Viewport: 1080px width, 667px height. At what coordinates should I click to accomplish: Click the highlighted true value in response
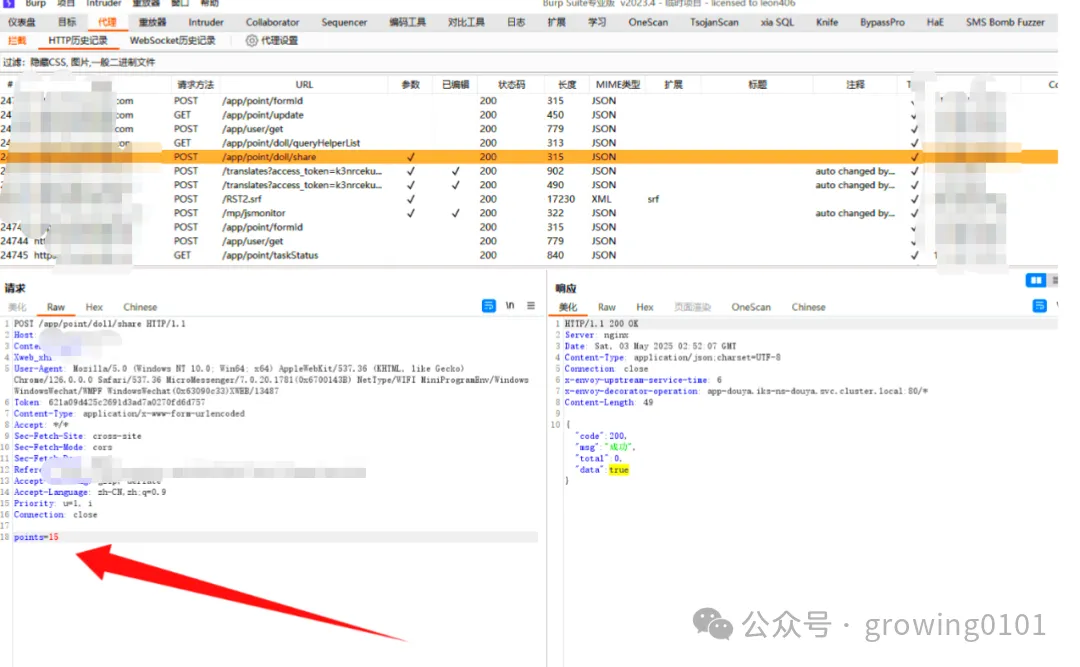[619, 470]
